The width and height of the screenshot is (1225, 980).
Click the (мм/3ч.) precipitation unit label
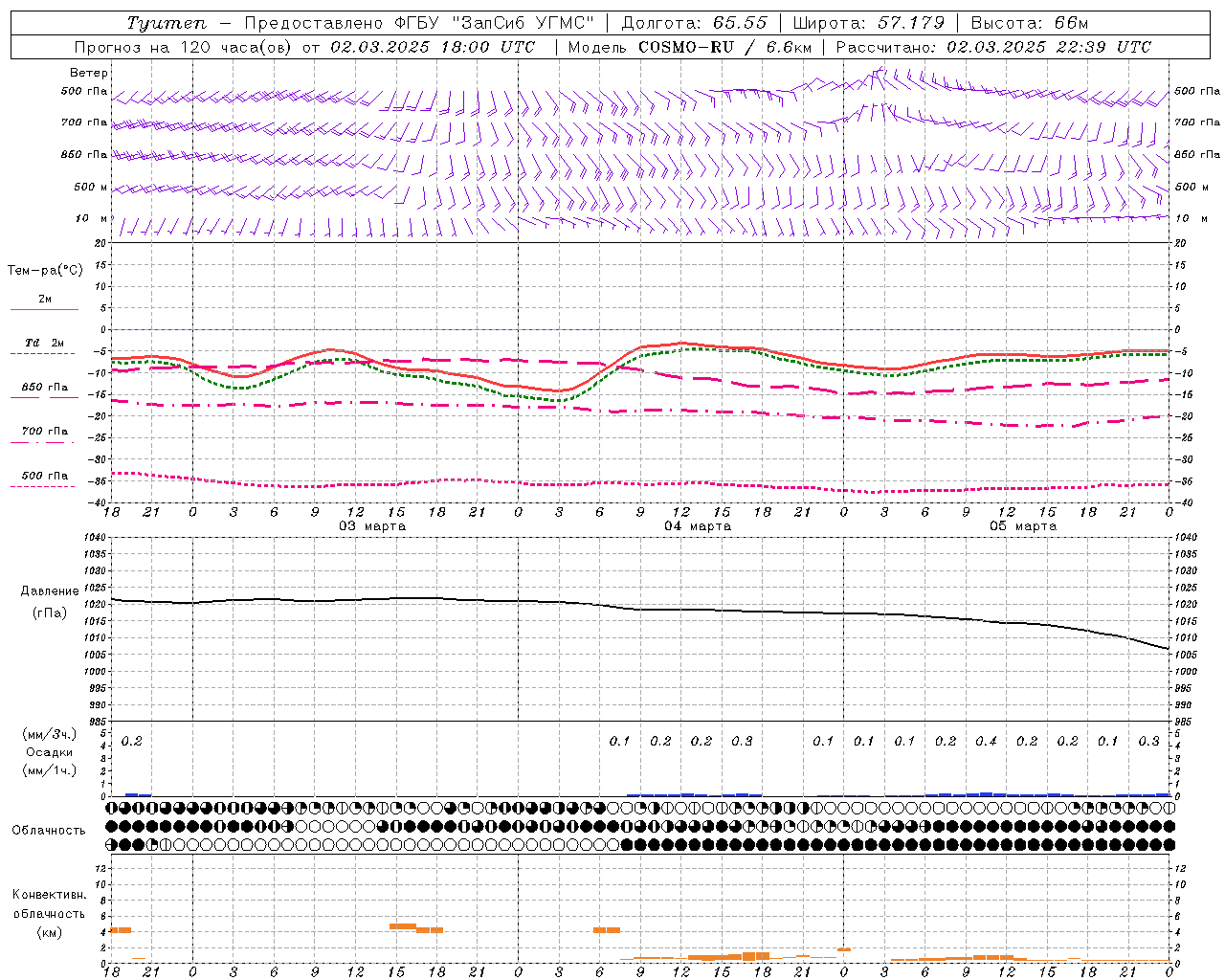tap(49, 734)
